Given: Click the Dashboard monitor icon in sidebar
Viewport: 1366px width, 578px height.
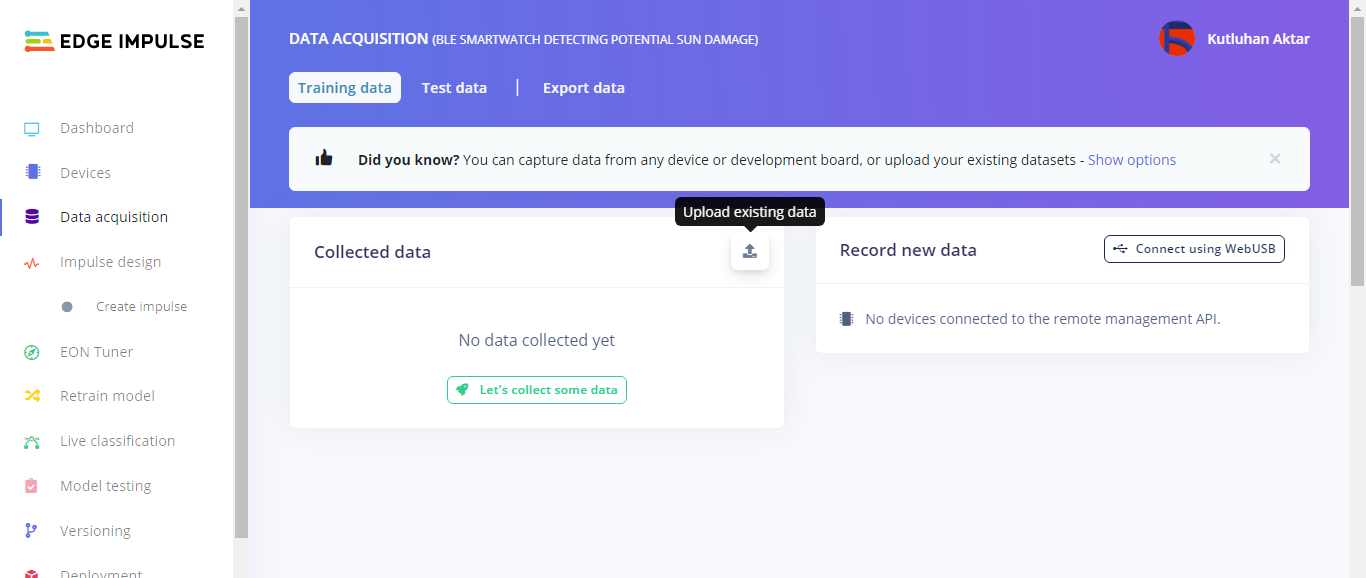Looking at the screenshot, I should click(32, 129).
